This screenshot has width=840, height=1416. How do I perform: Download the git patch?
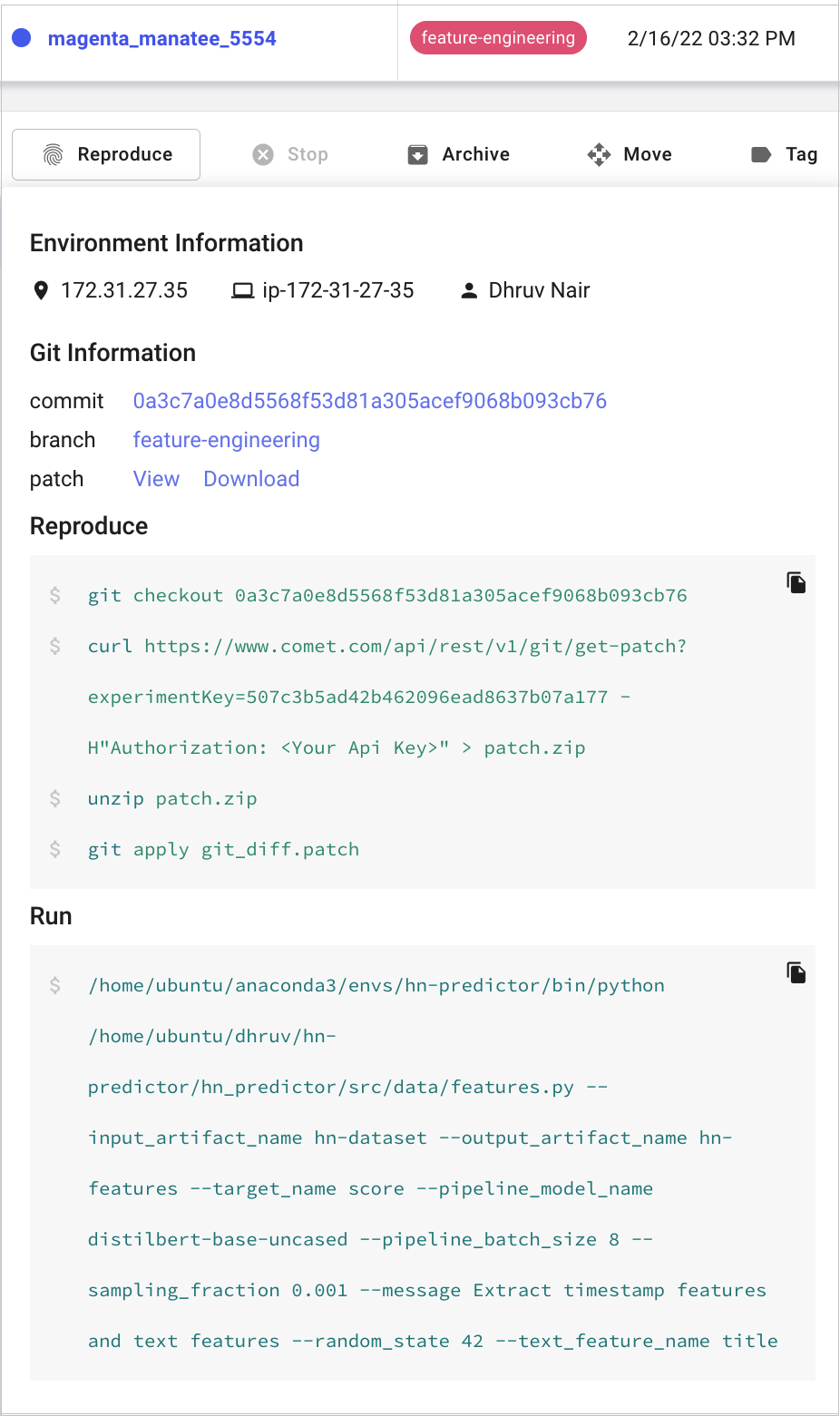tap(251, 479)
